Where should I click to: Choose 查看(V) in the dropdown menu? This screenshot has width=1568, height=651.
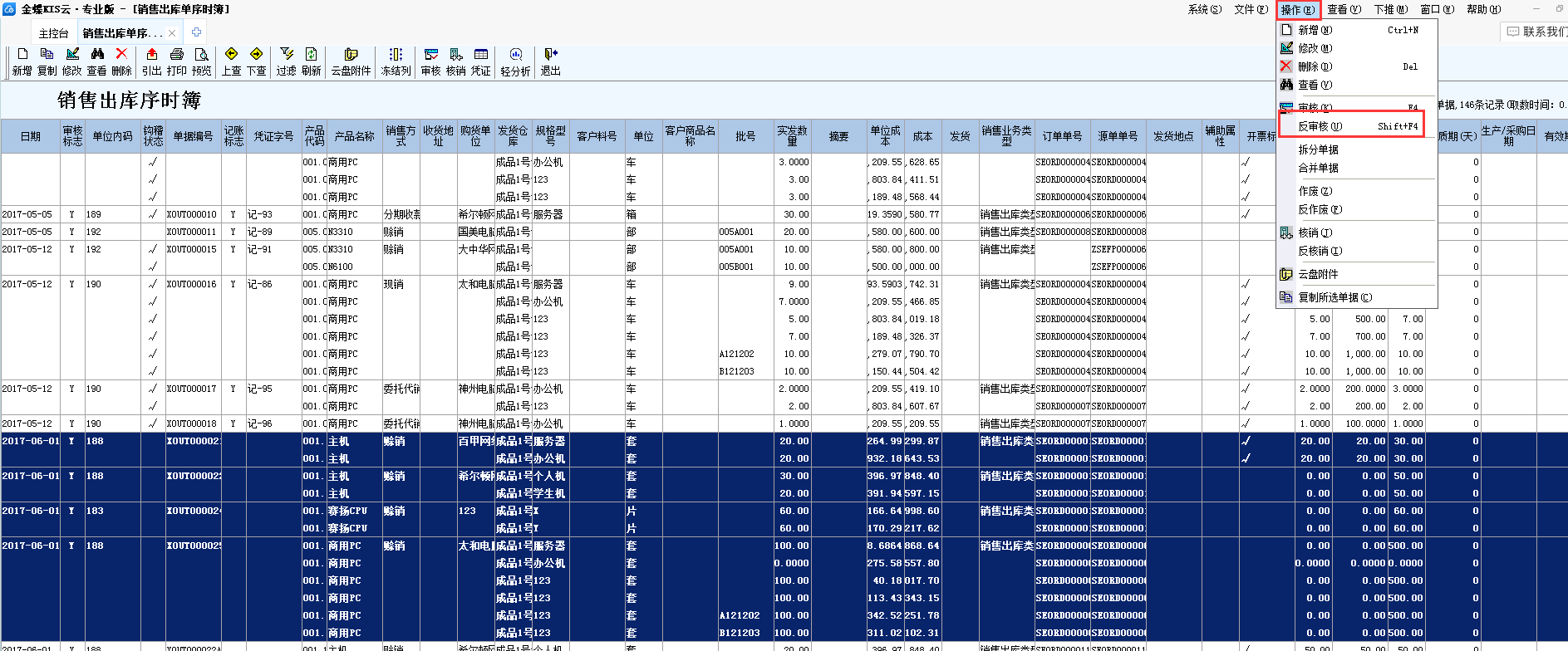[1356, 85]
